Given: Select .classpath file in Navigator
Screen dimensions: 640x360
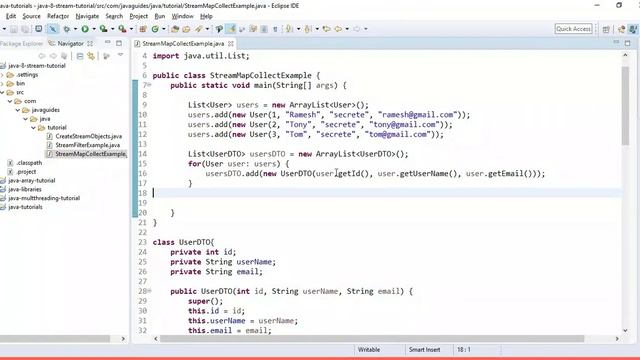Looking at the screenshot, I should (29, 163).
